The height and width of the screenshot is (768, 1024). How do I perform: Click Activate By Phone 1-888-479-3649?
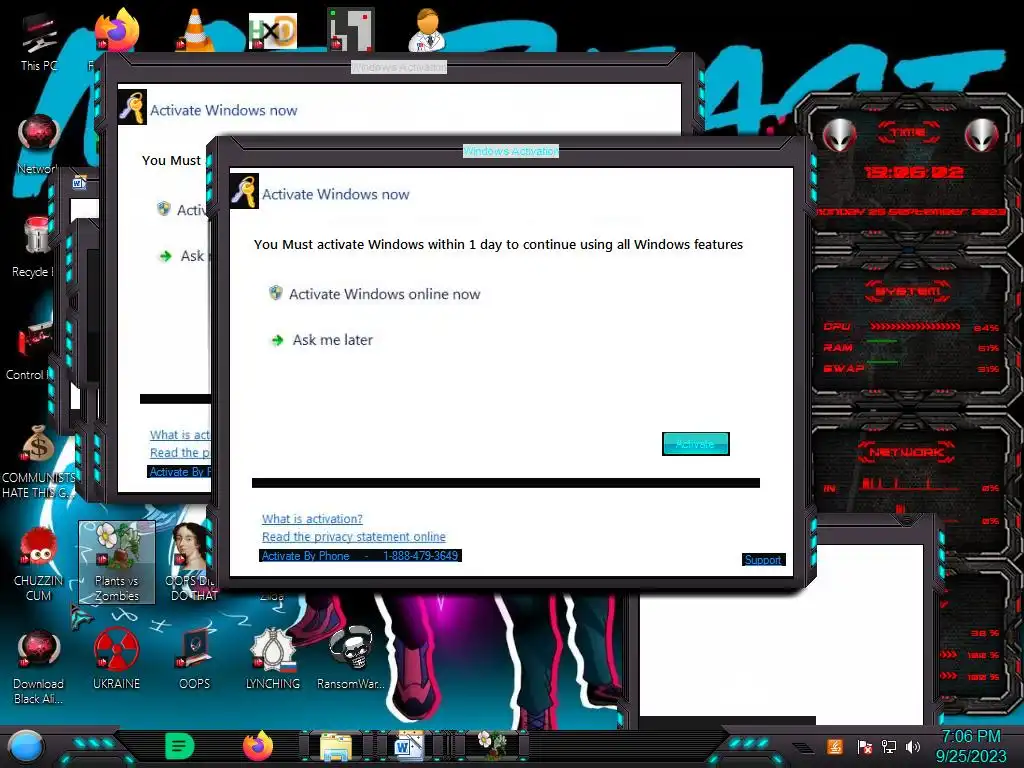point(360,555)
